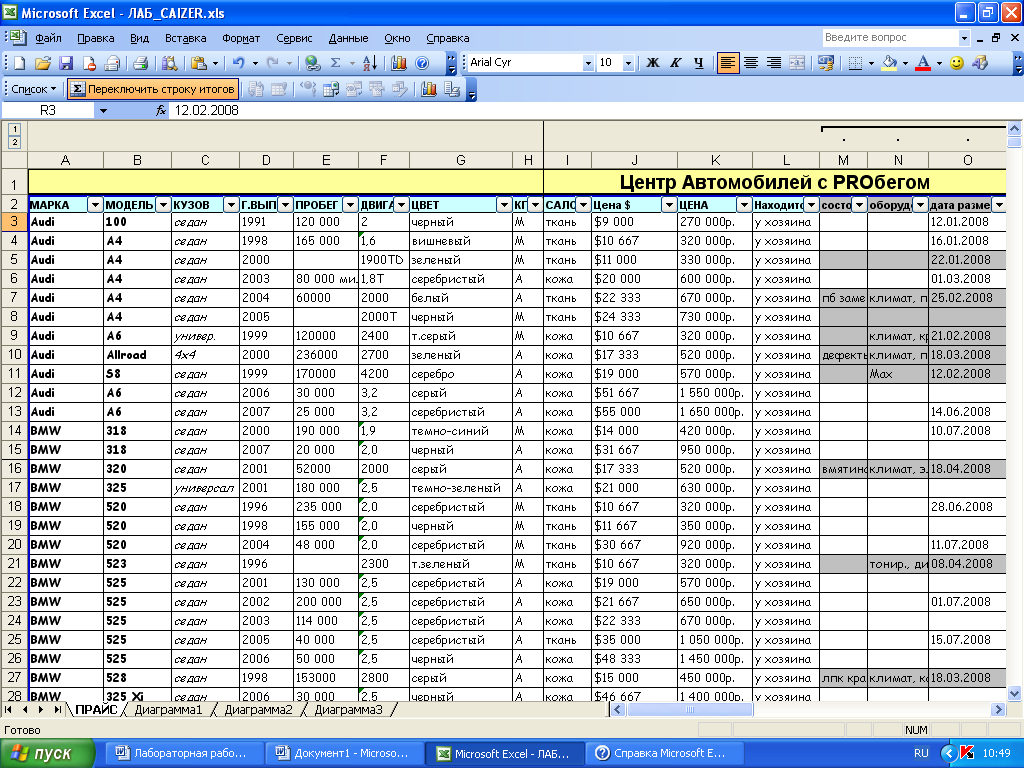Viewport: 1024px width, 768px height.
Task: Open the Правка menu
Action: tap(95, 38)
